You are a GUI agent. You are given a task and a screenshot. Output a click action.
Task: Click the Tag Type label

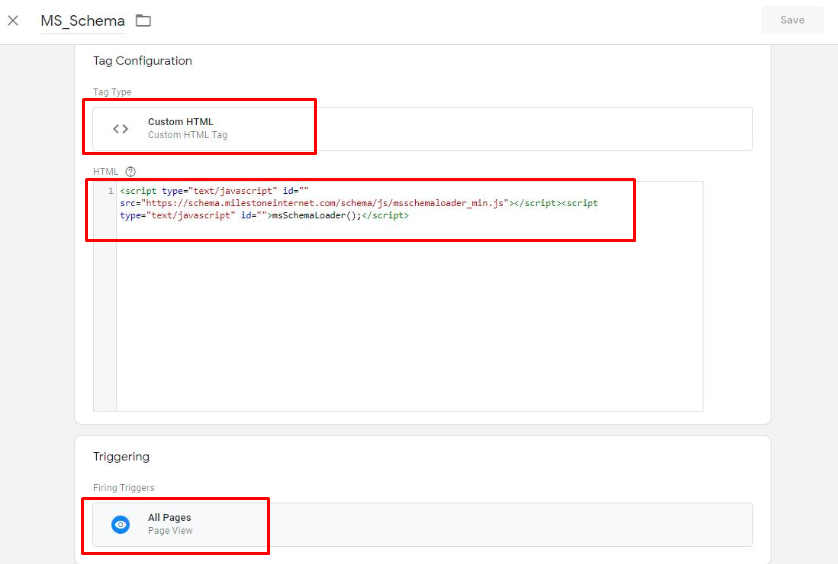(112, 92)
